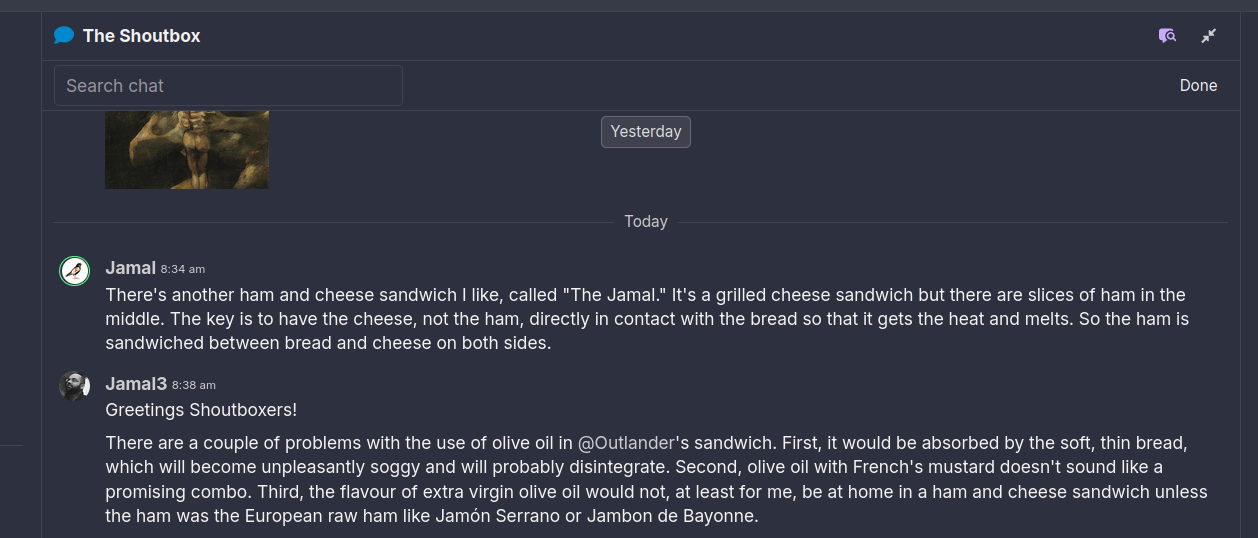The width and height of the screenshot is (1258, 538).
Task: Toggle the chat search icon
Action: point(1167,36)
